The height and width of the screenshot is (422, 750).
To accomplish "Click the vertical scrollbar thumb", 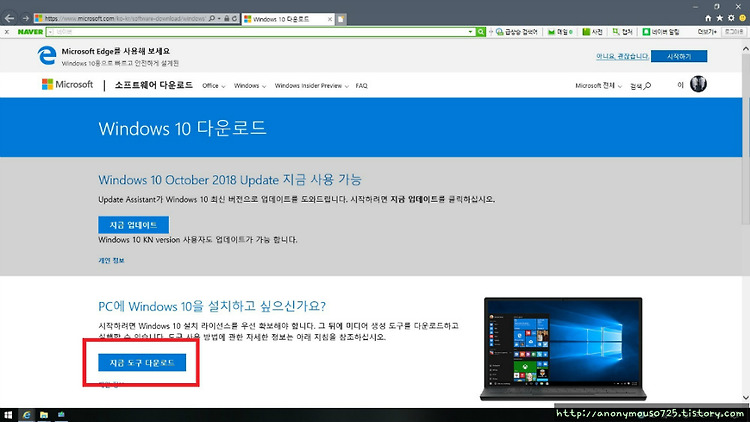I will pos(746,138).
